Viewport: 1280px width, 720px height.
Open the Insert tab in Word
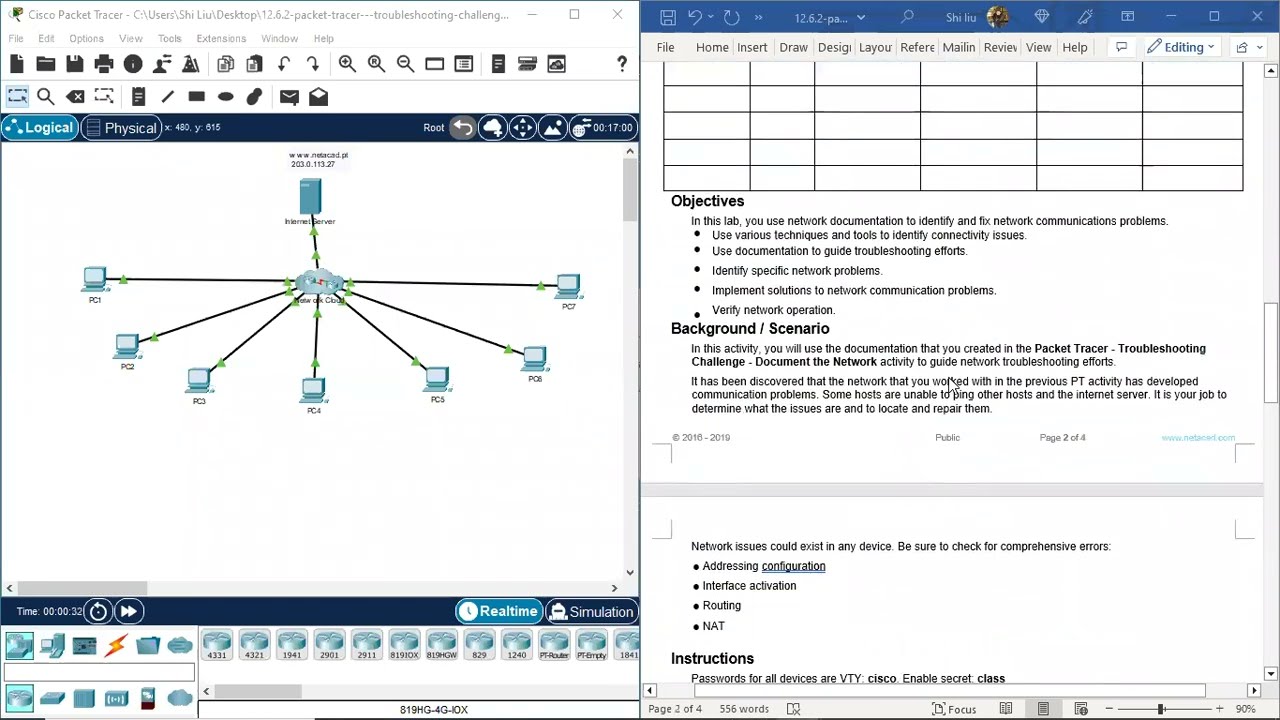coord(752,47)
